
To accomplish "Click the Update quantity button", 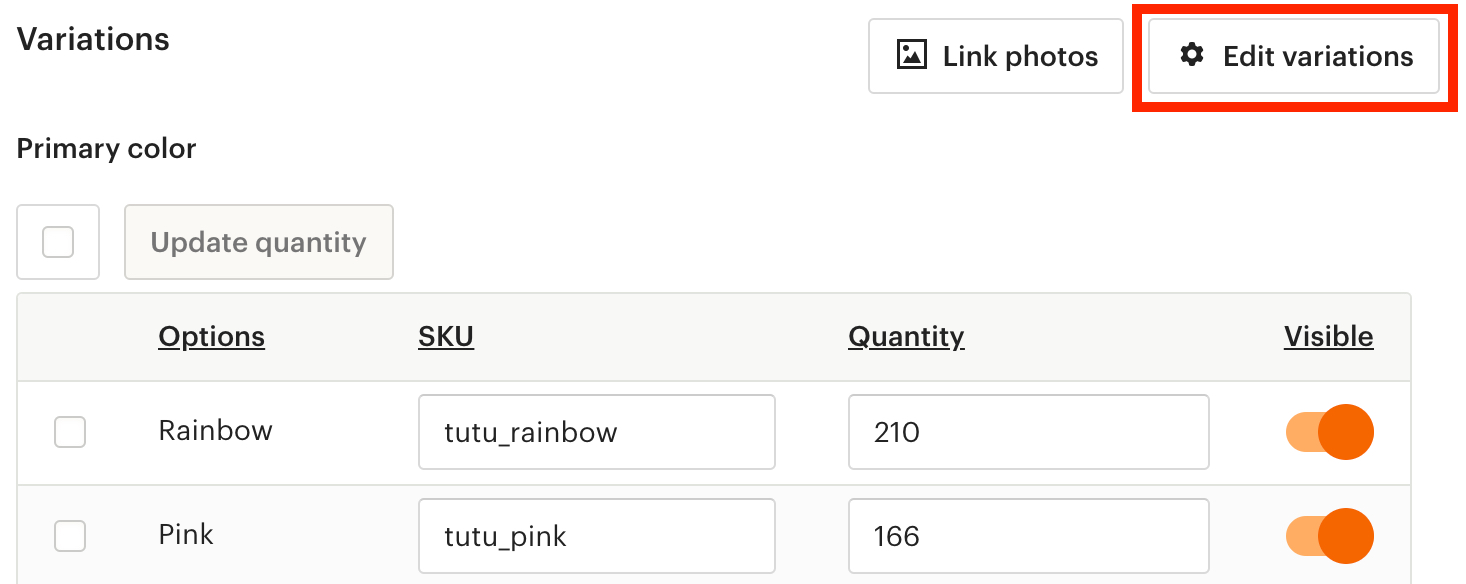I will (258, 242).
